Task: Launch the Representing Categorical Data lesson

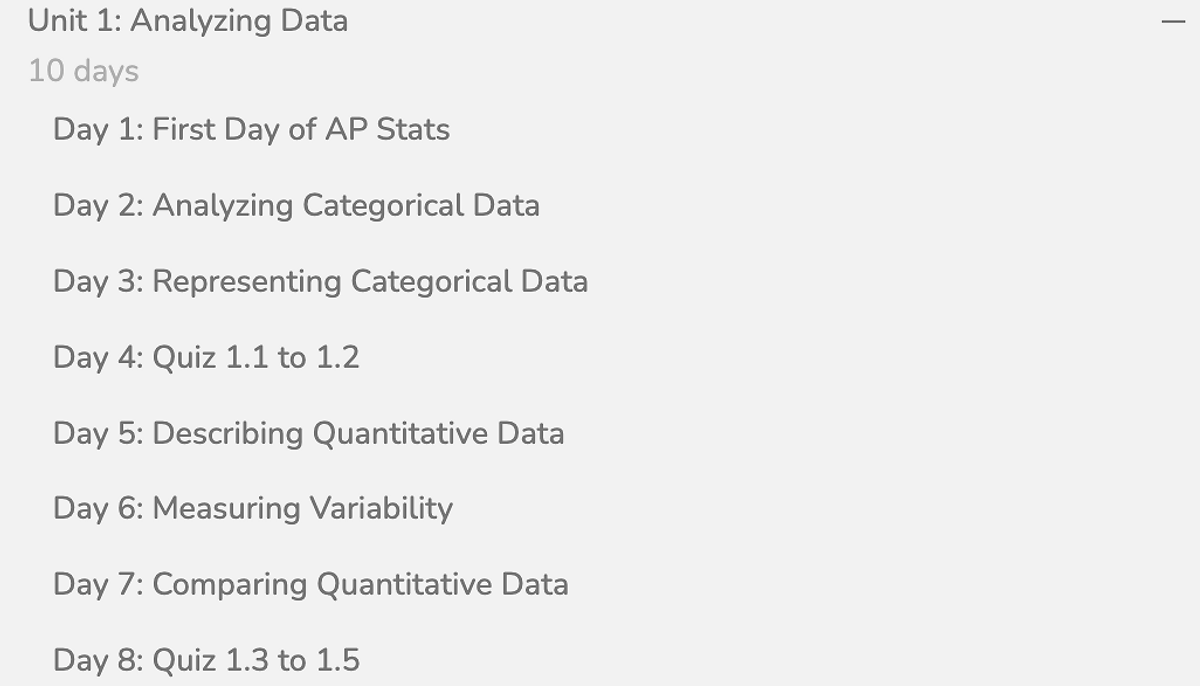Action: point(320,282)
